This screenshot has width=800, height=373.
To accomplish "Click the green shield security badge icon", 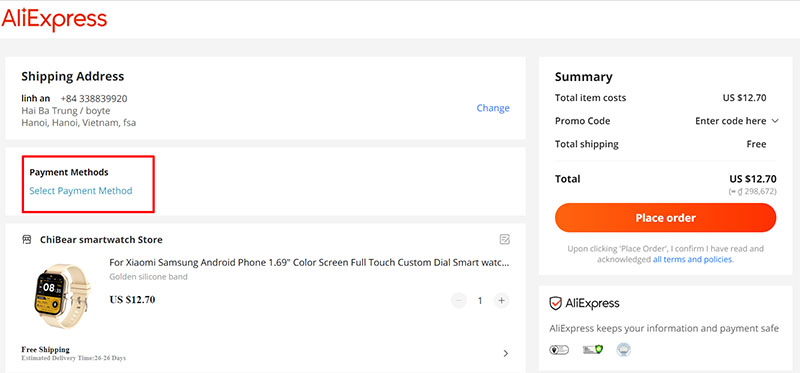I will coord(593,350).
